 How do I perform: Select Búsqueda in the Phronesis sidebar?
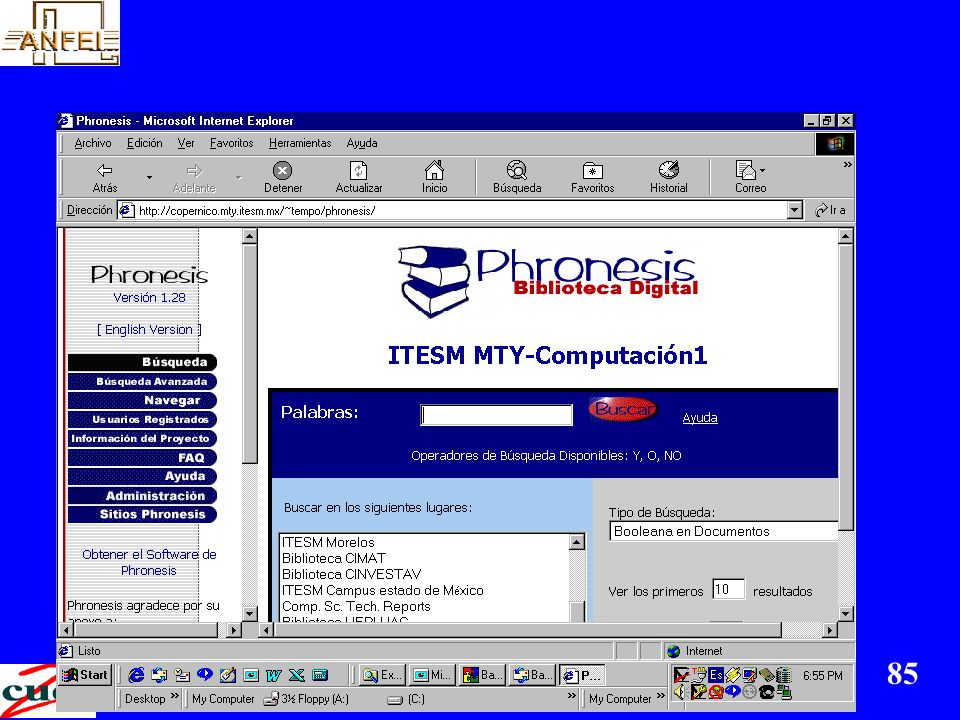pos(142,362)
